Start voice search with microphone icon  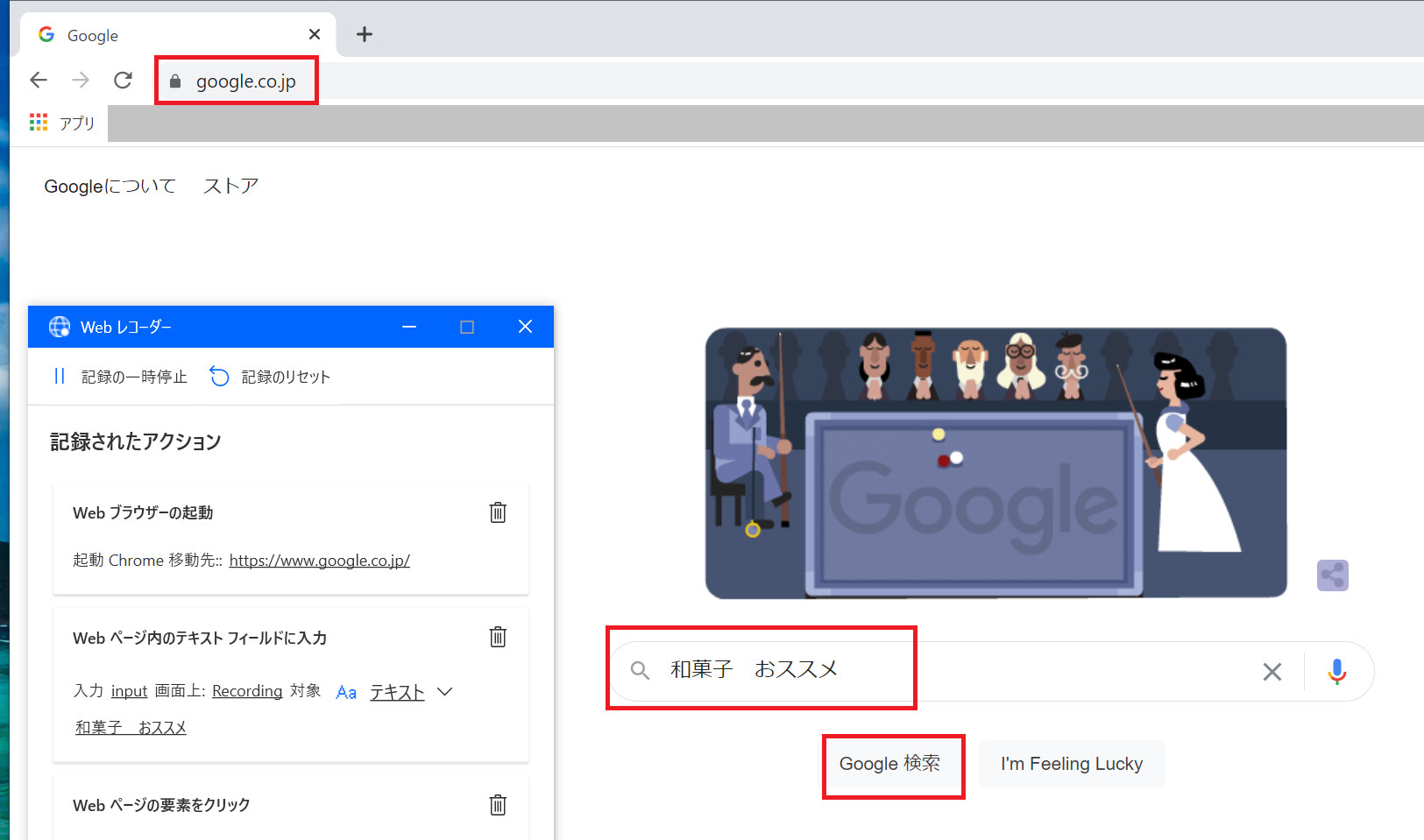(1337, 672)
